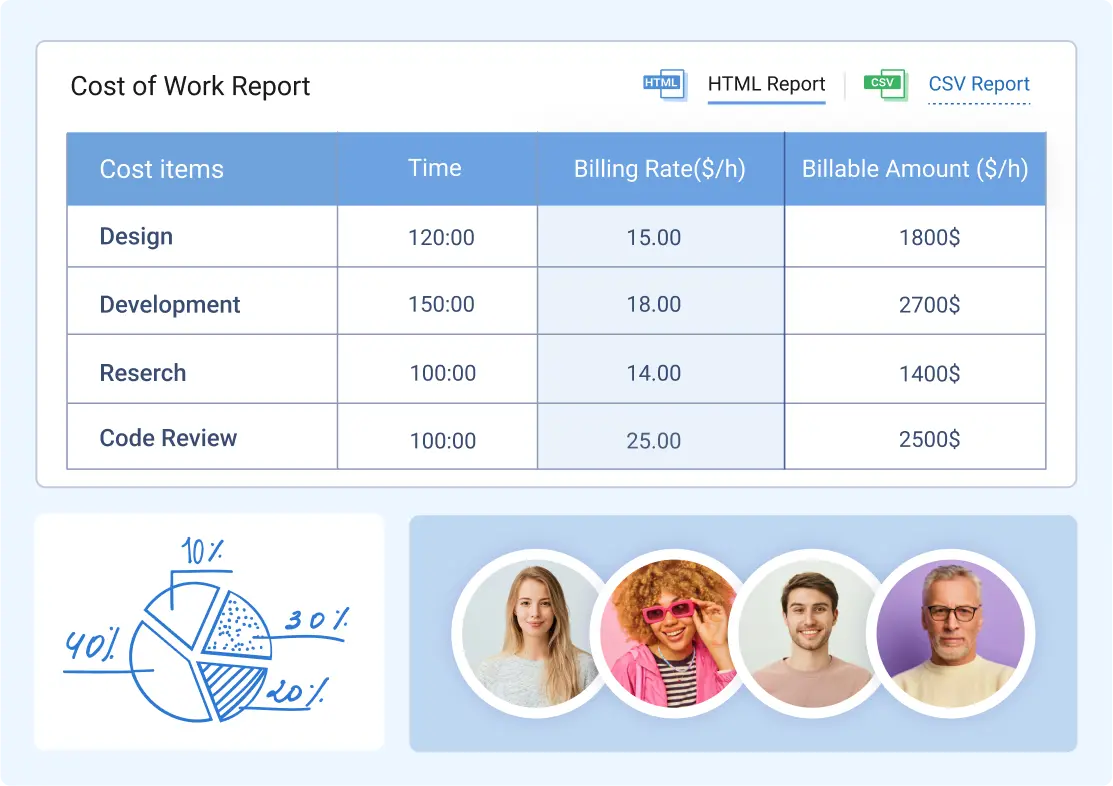Image resolution: width=1113 pixels, height=786 pixels.
Task: Click the 14.00 billing rate cell
Action: coord(661,369)
